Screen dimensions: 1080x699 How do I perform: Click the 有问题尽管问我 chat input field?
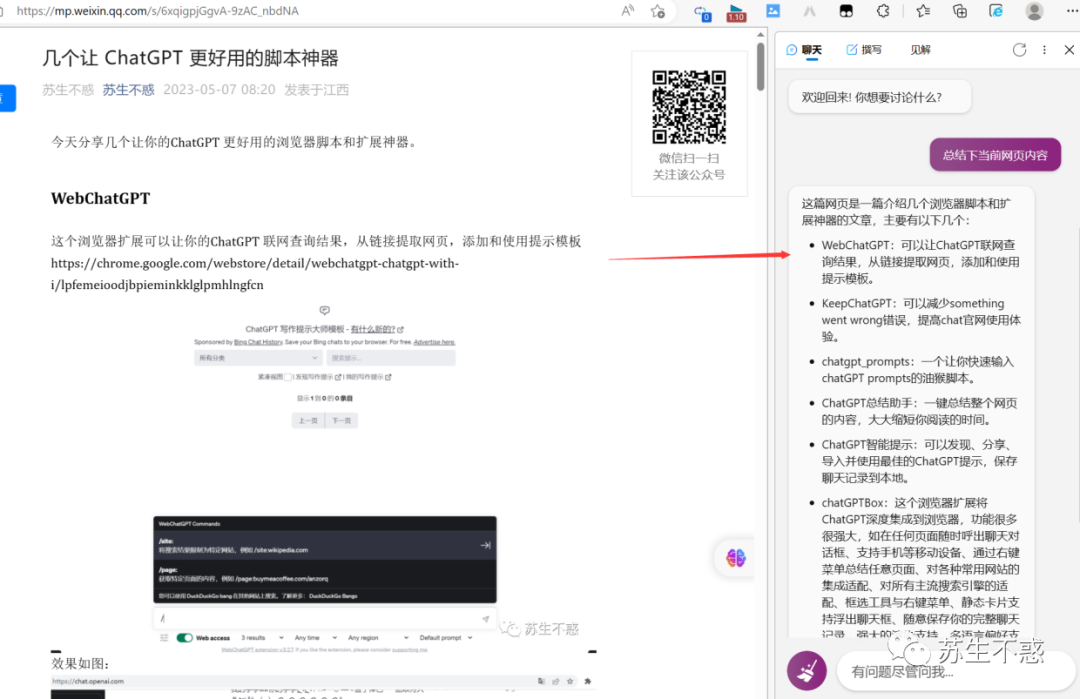(x=955, y=671)
